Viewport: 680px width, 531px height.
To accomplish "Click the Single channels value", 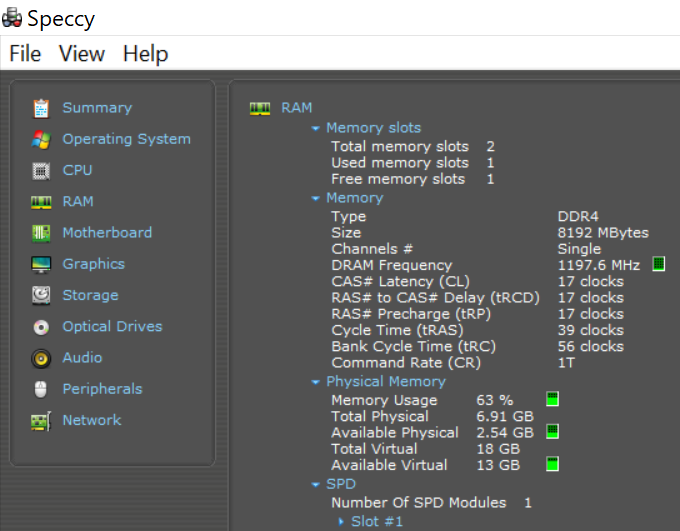I will tap(579, 249).
